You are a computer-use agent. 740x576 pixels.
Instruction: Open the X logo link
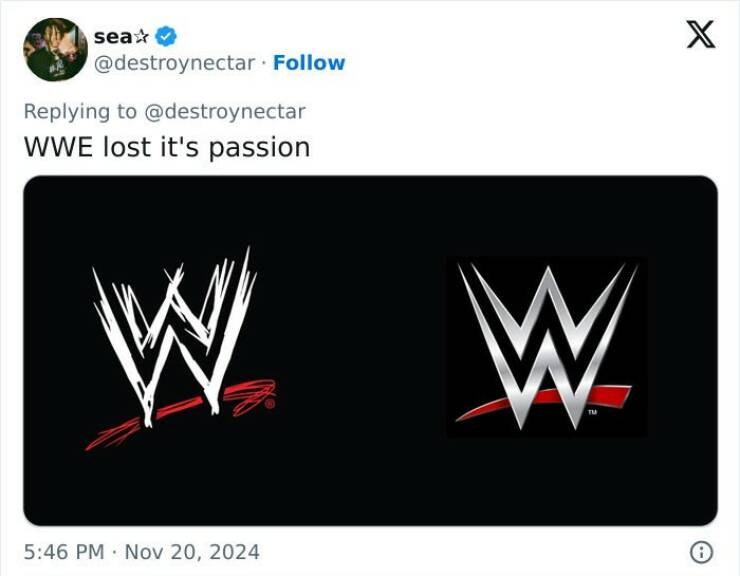click(701, 35)
